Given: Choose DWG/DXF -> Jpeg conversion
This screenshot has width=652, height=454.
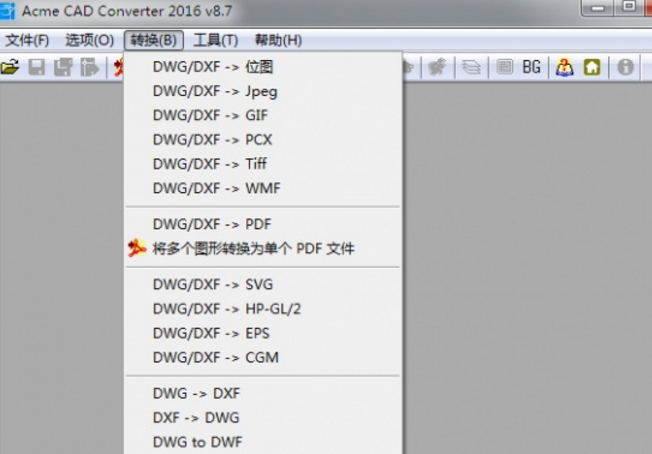Looking at the screenshot, I should click(263, 91).
